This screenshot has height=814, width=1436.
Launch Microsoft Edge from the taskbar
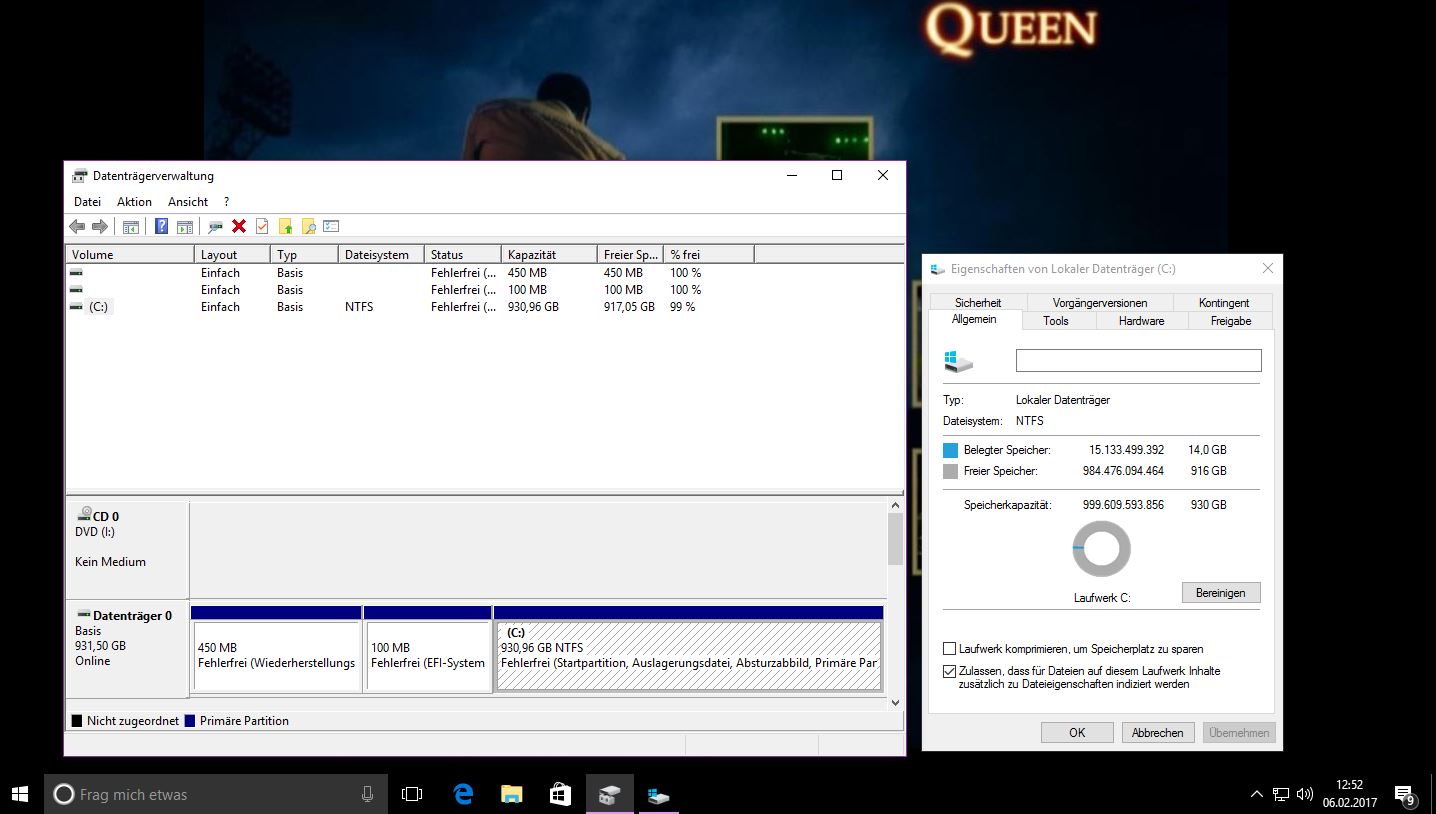coord(463,794)
